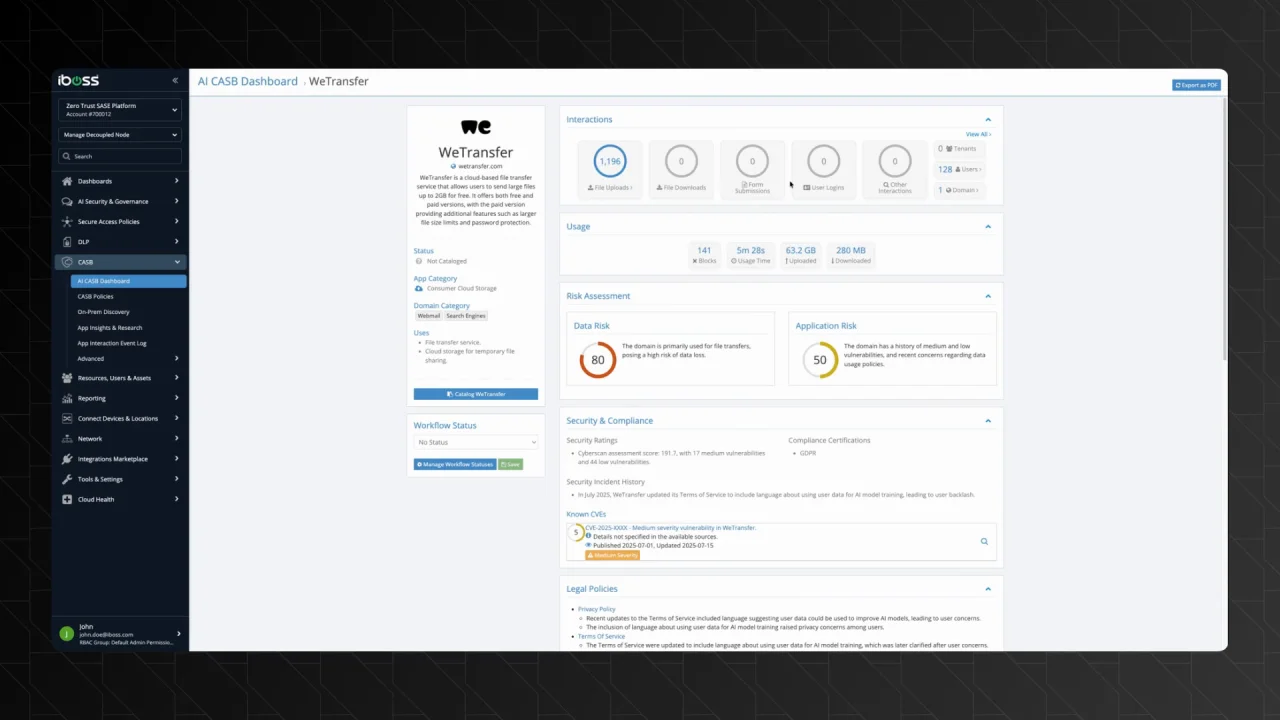The height and width of the screenshot is (720, 1280).
Task: Click the sidebar Search field
Action: click(x=120, y=156)
